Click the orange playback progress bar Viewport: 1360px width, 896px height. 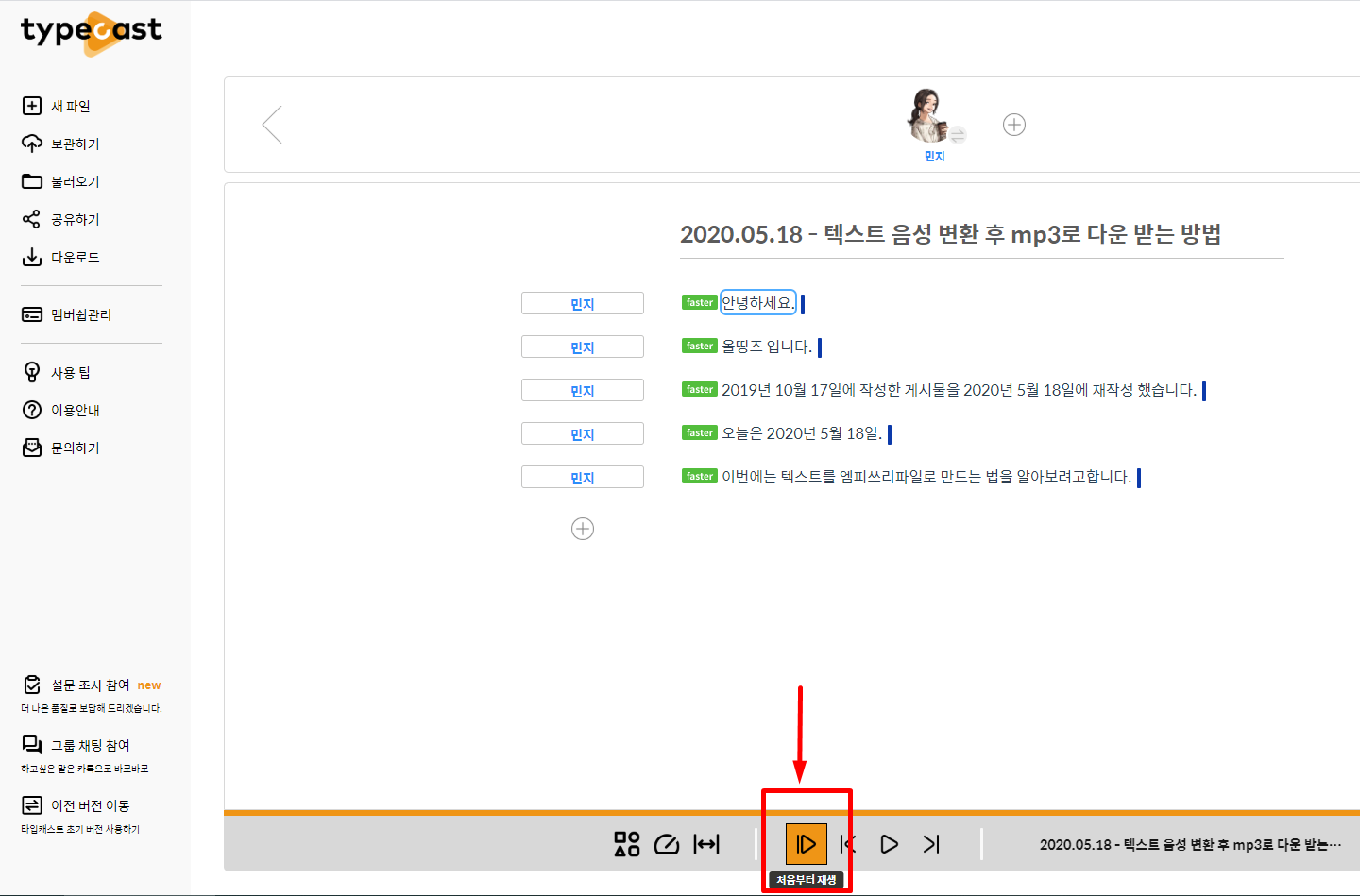[x=791, y=812]
